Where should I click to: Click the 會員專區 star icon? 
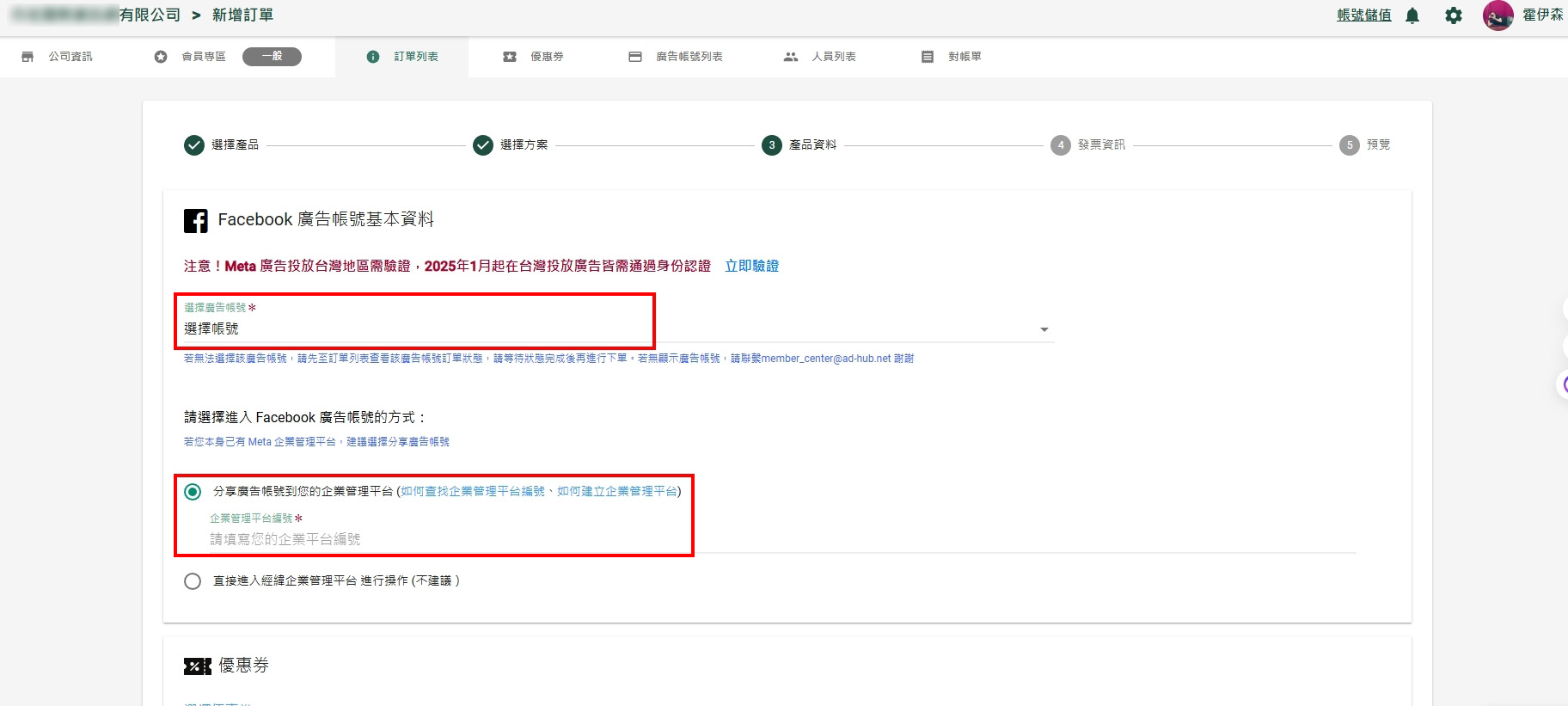[x=161, y=57]
